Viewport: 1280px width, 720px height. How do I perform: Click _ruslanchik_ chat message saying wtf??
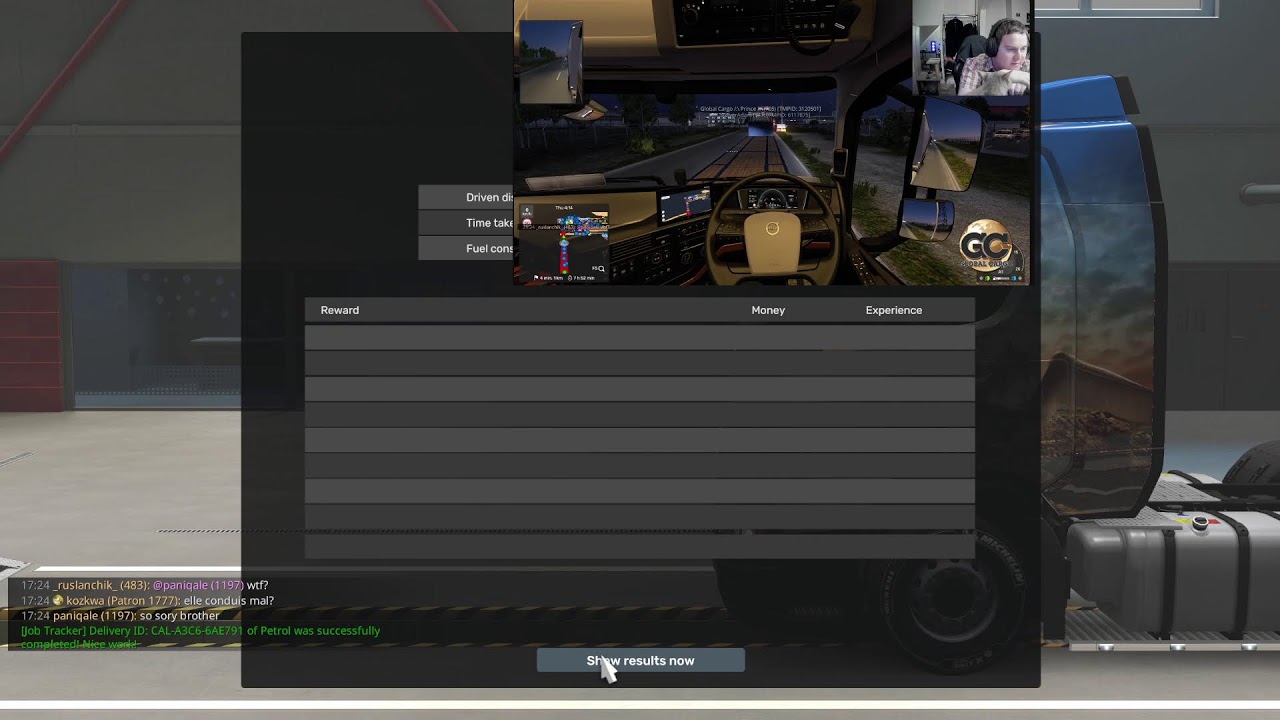[145, 585]
